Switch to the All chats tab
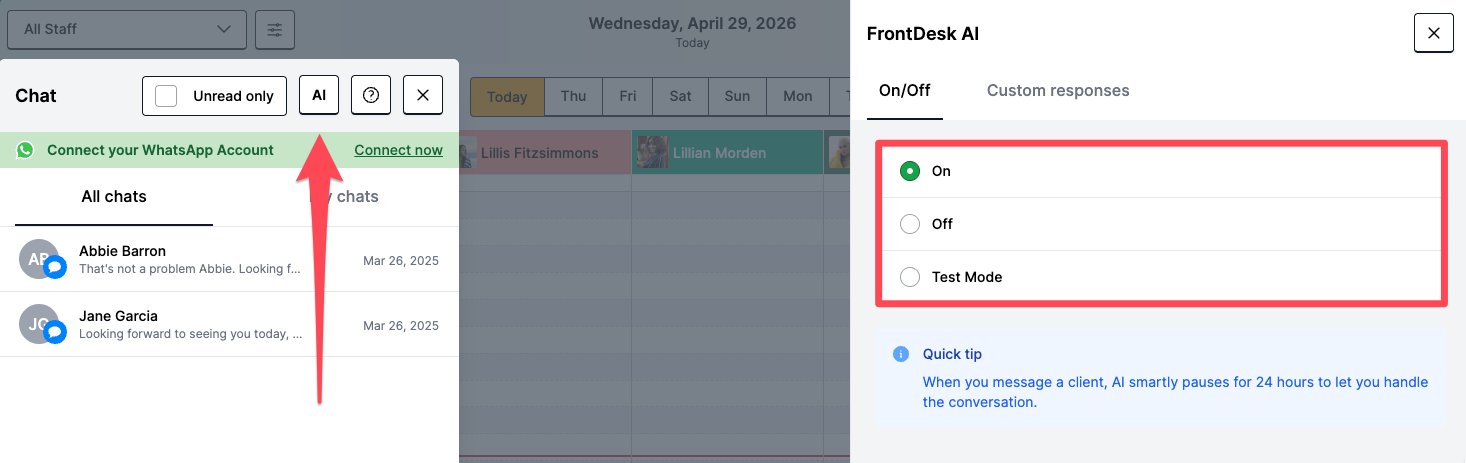This screenshot has height=463, width=1466. pos(114,197)
